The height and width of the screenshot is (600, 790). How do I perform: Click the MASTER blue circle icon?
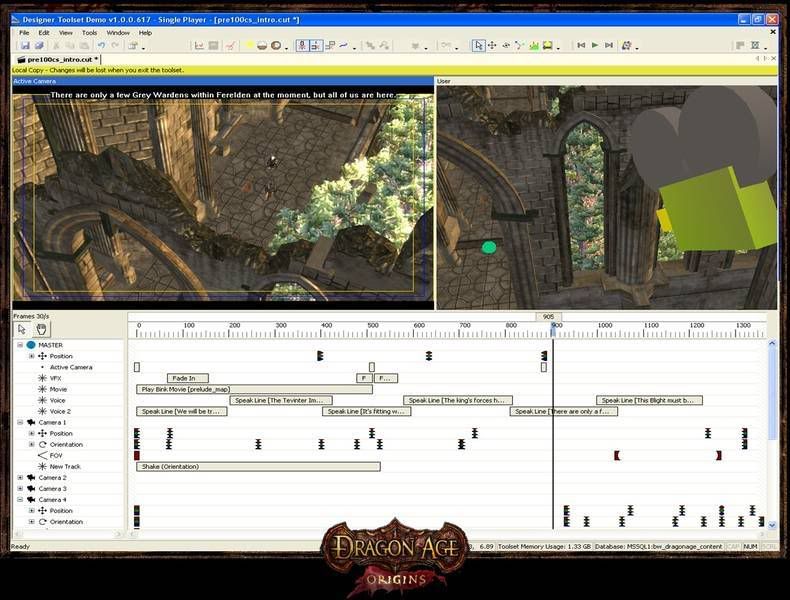click(31, 345)
